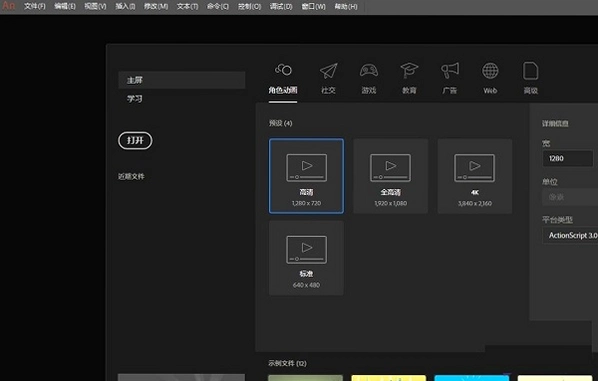The image size is (598, 381).
Task: Click the 预设 (4) heading
Action: [x=280, y=123]
